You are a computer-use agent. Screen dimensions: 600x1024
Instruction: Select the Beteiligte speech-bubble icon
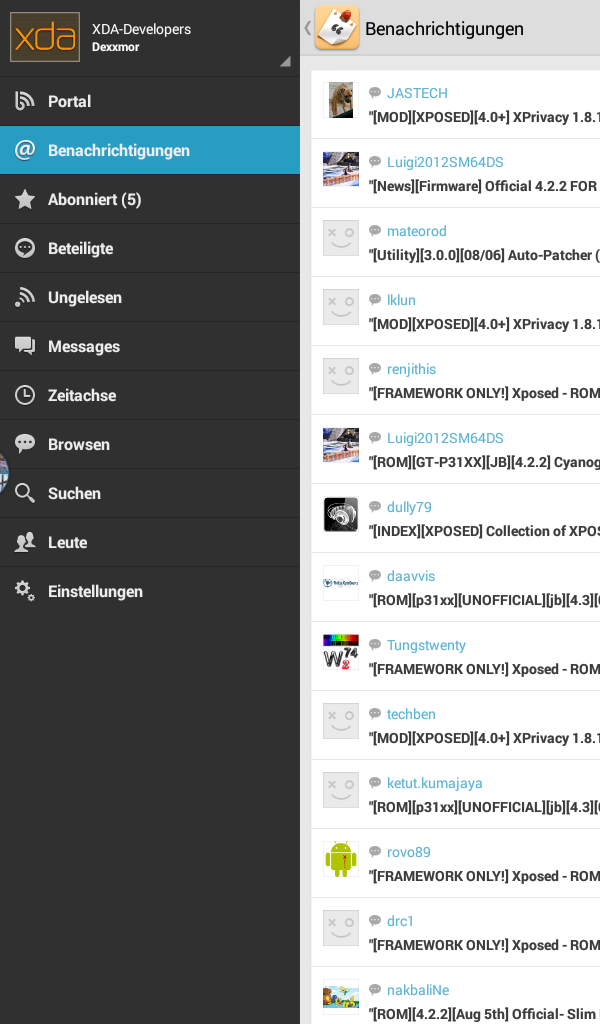click(x=25, y=248)
